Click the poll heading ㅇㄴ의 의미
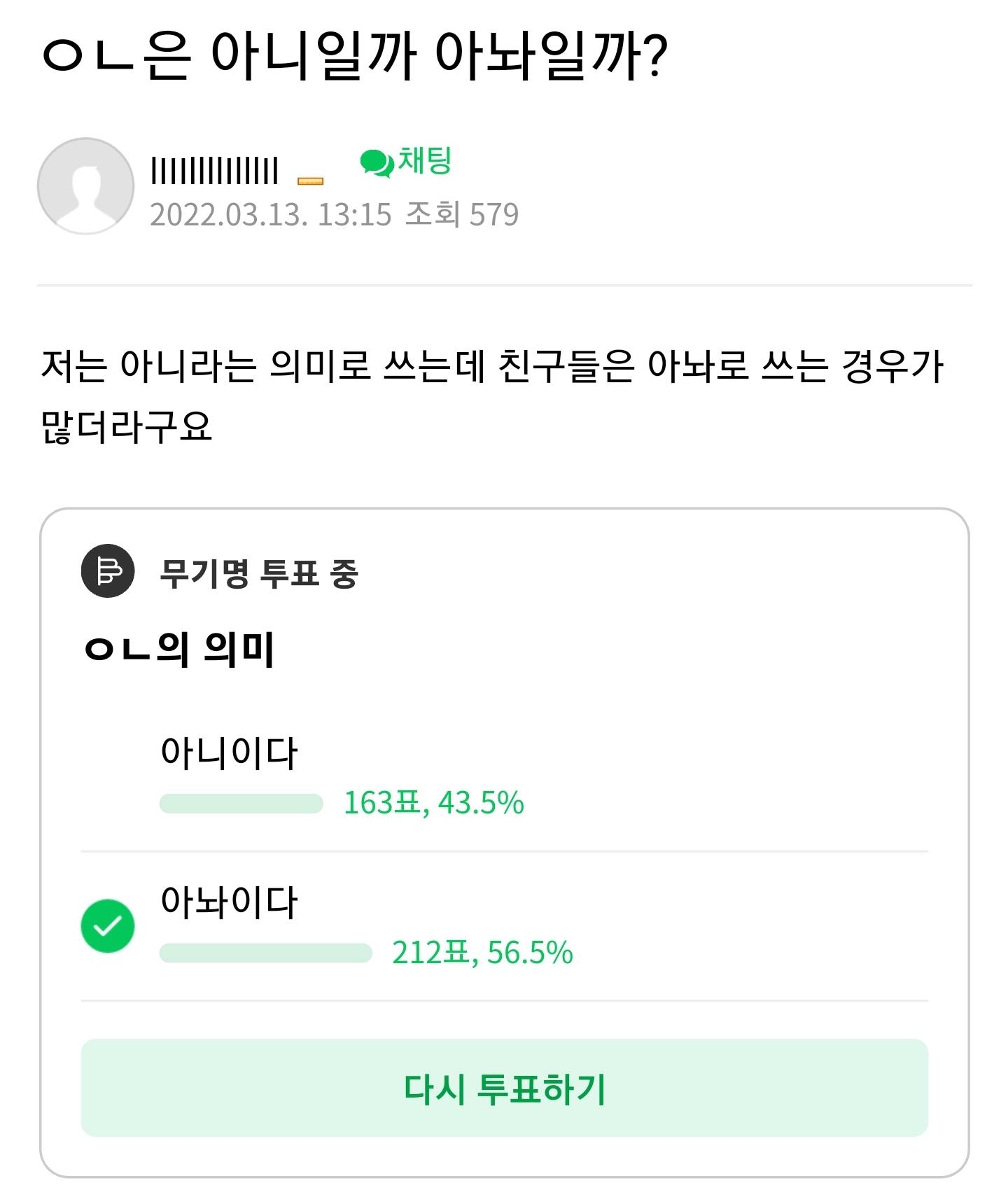This screenshot has height=1190, width=1008. point(178,648)
